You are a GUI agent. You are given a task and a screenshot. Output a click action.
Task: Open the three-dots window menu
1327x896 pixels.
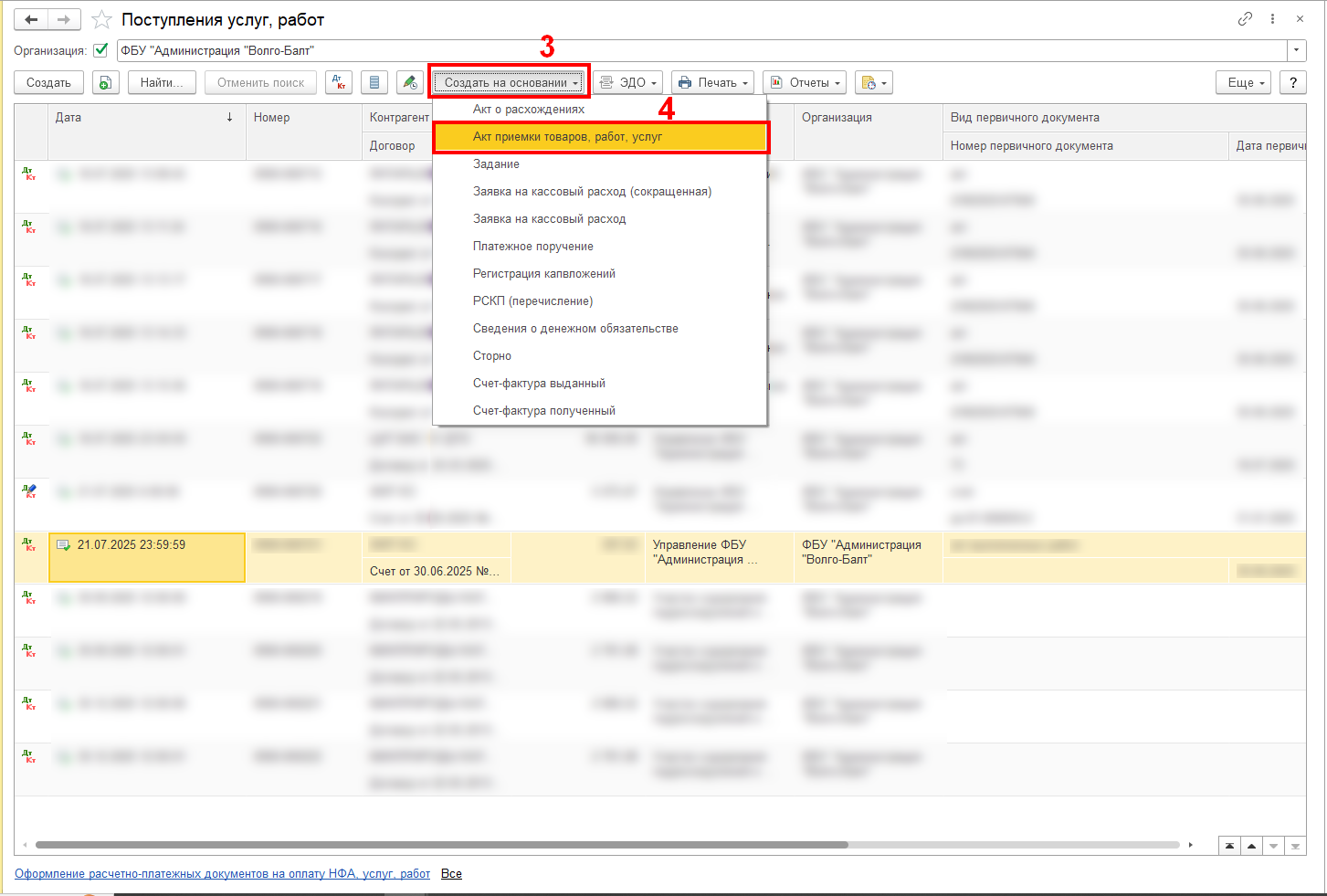1272,19
